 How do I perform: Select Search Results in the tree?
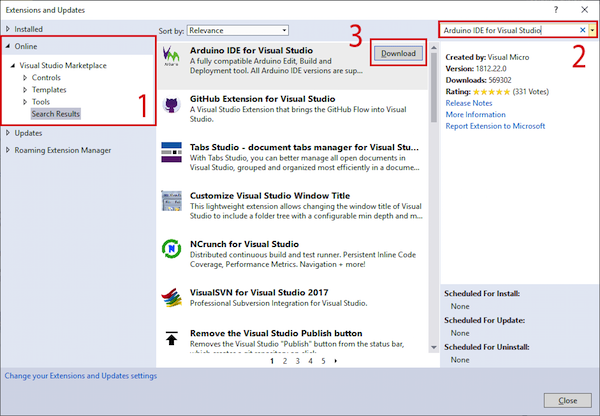(55, 114)
